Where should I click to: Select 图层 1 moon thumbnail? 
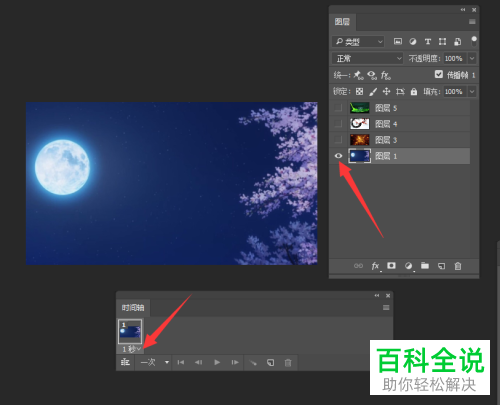tap(359, 156)
